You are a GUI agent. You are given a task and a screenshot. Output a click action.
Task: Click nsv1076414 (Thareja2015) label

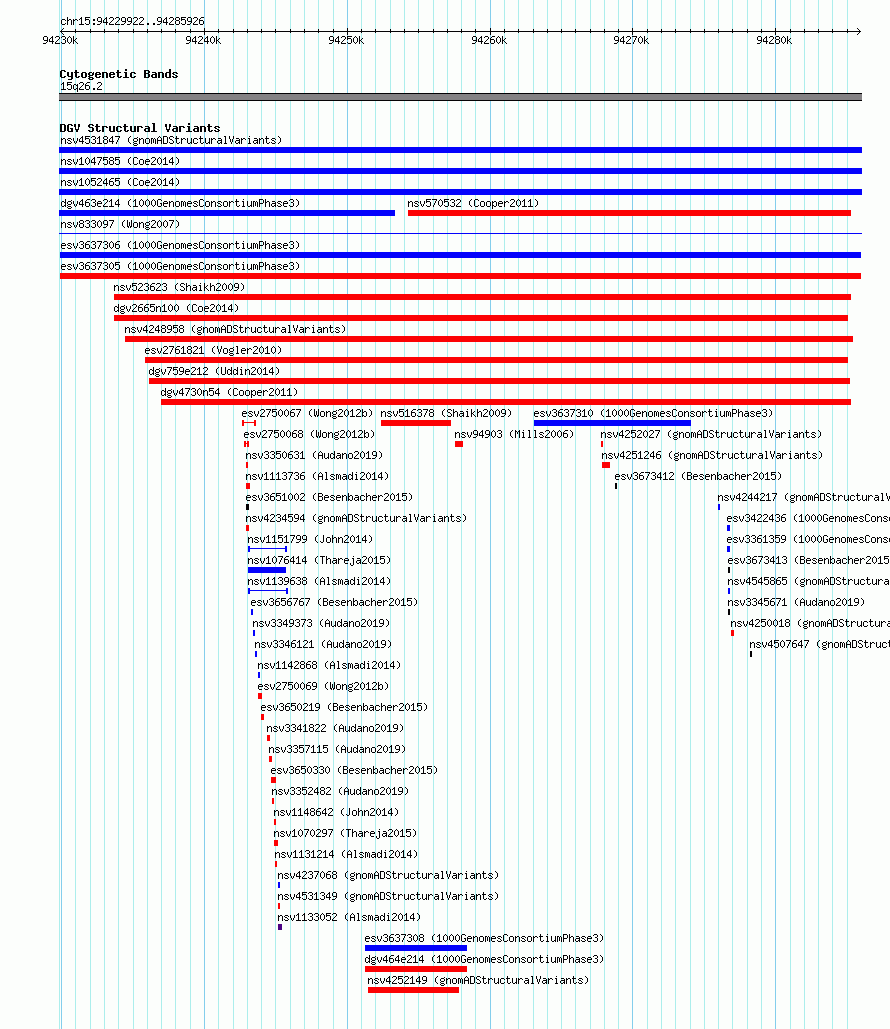pyautogui.click(x=319, y=560)
